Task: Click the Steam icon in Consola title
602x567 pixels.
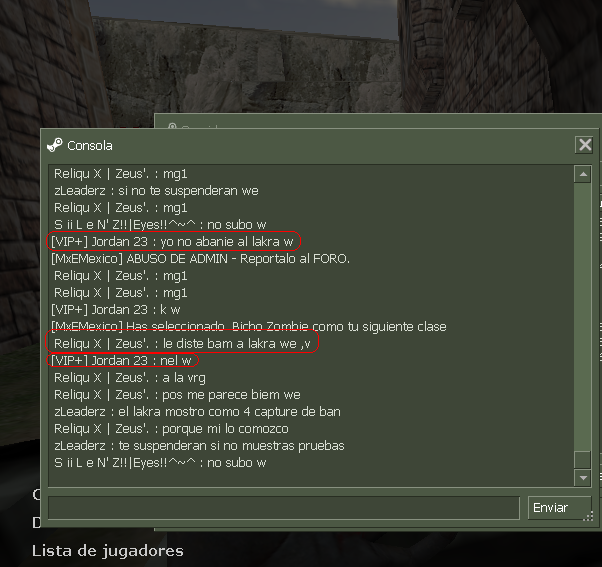Action: tap(55, 145)
